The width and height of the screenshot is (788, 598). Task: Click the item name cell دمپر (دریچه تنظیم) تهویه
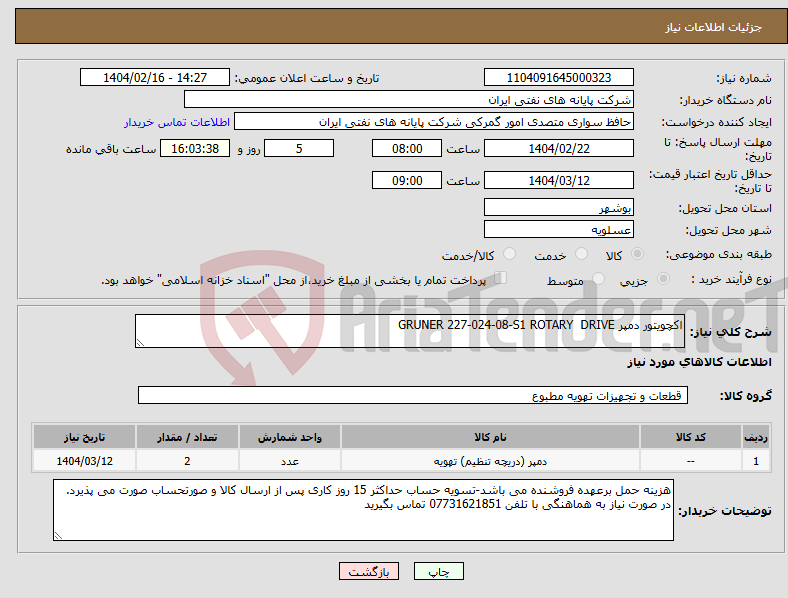click(x=490, y=461)
